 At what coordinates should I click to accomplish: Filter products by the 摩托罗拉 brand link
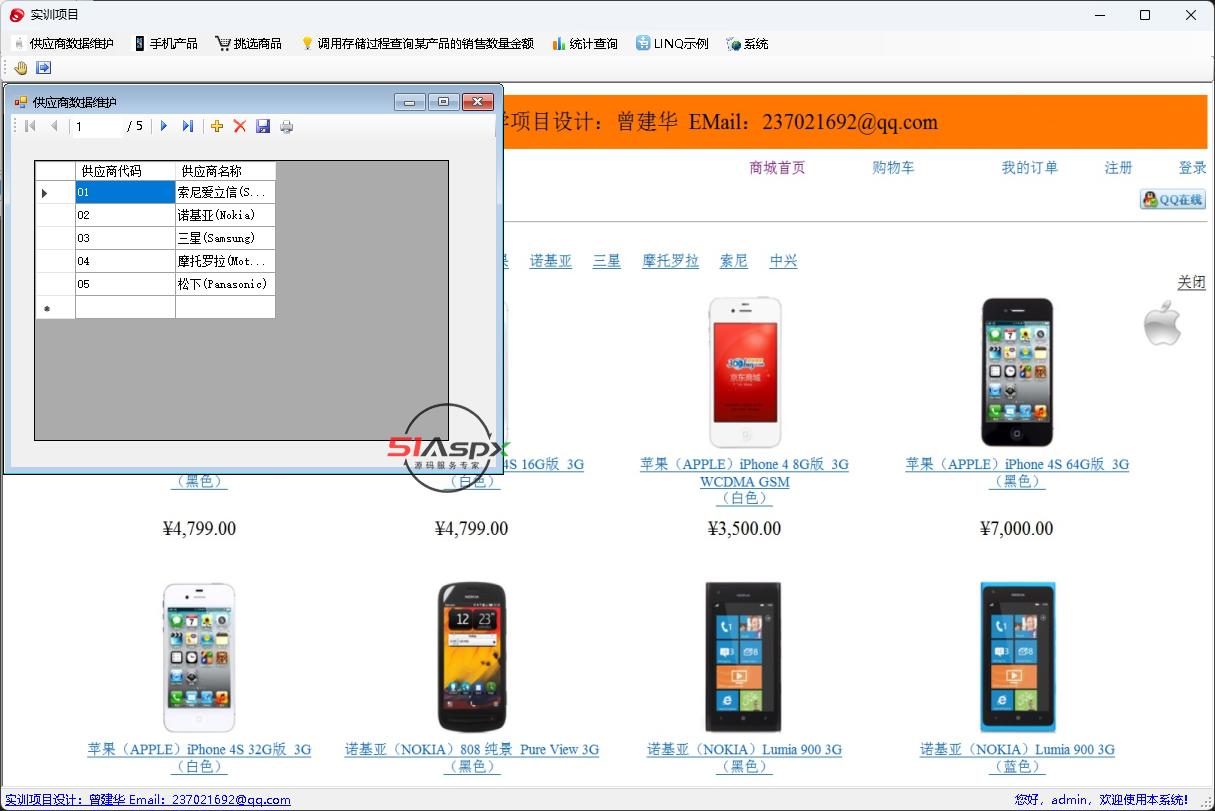pyautogui.click(x=671, y=261)
